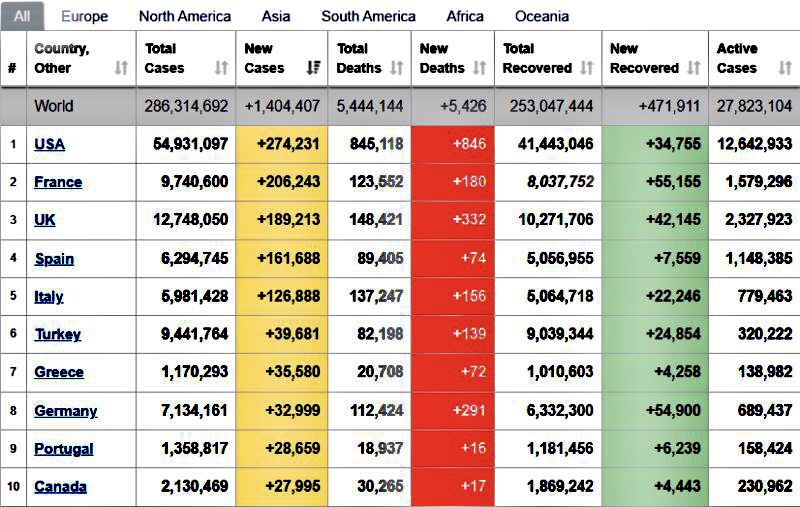Switch to the South America tab
This screenshot has width=800, height=507.
click(x=368, y=16)
